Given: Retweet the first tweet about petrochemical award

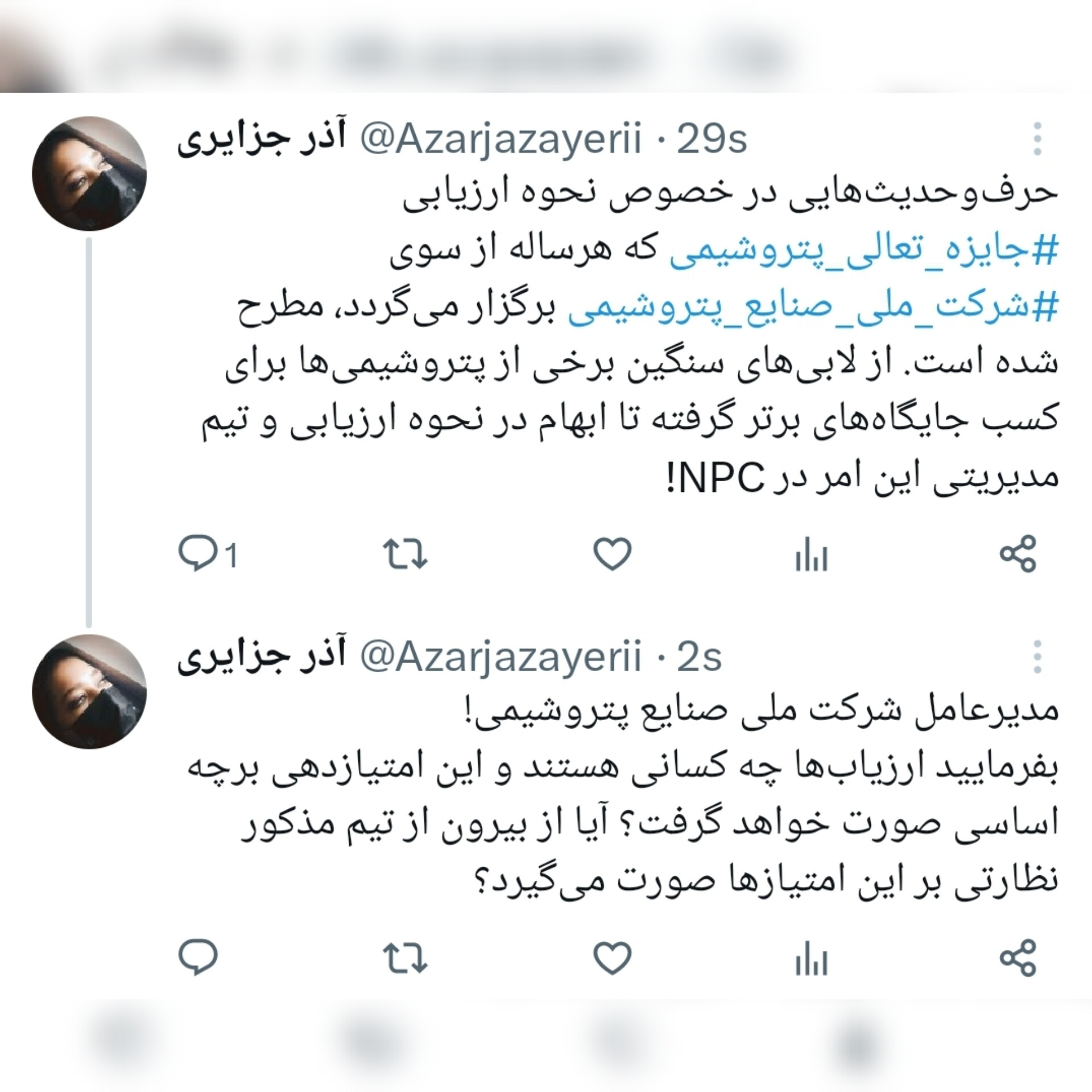Looking at the screenshot, I should (x=405, y=554).
